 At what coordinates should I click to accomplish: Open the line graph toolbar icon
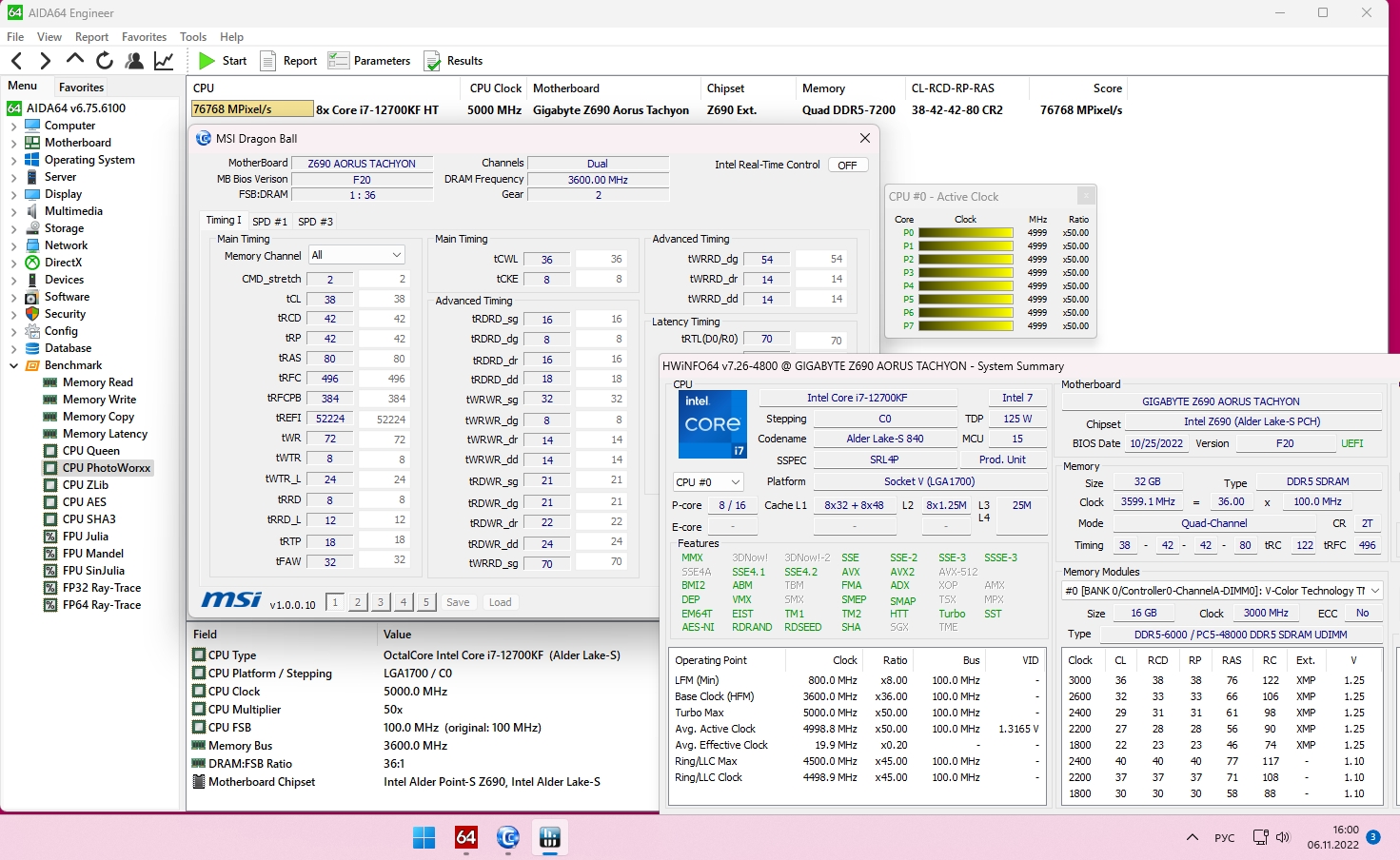tap(164, 61)
